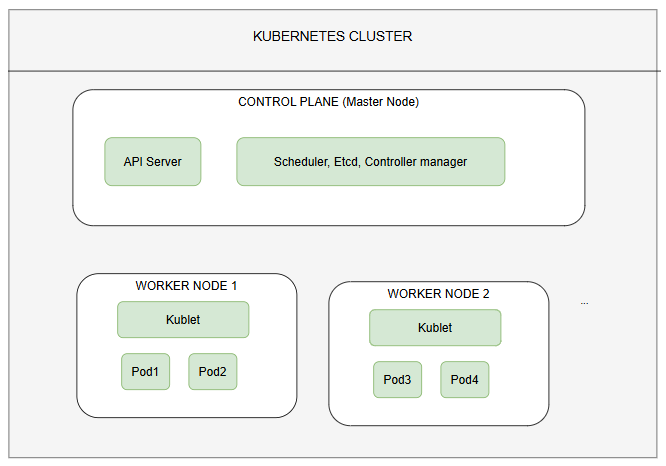Click empty space below Pod1 in Worker Node 1

(x=145, y=402)
